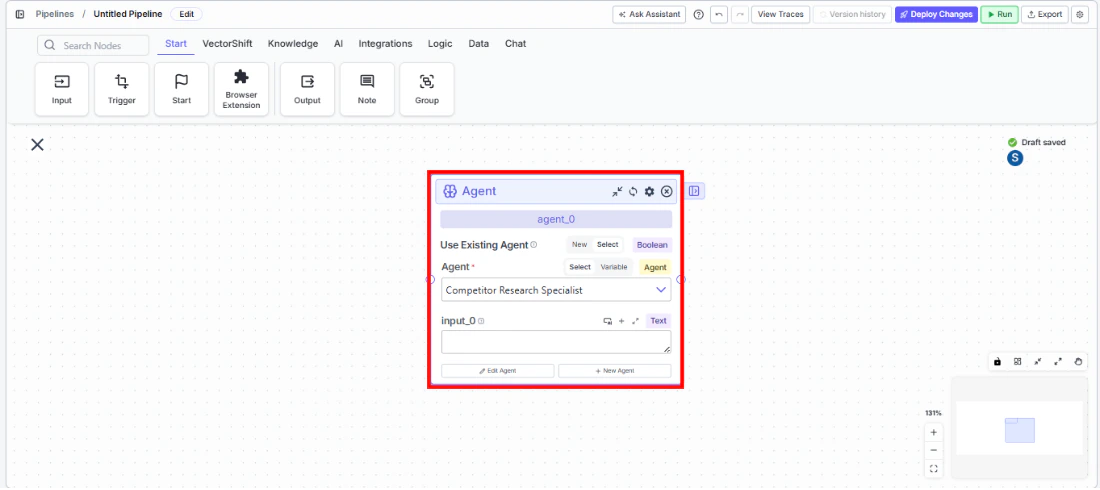Viewport: 1100px width, 490px height.
Task: Switch Agent field mode to Variable
Action: 614,267
